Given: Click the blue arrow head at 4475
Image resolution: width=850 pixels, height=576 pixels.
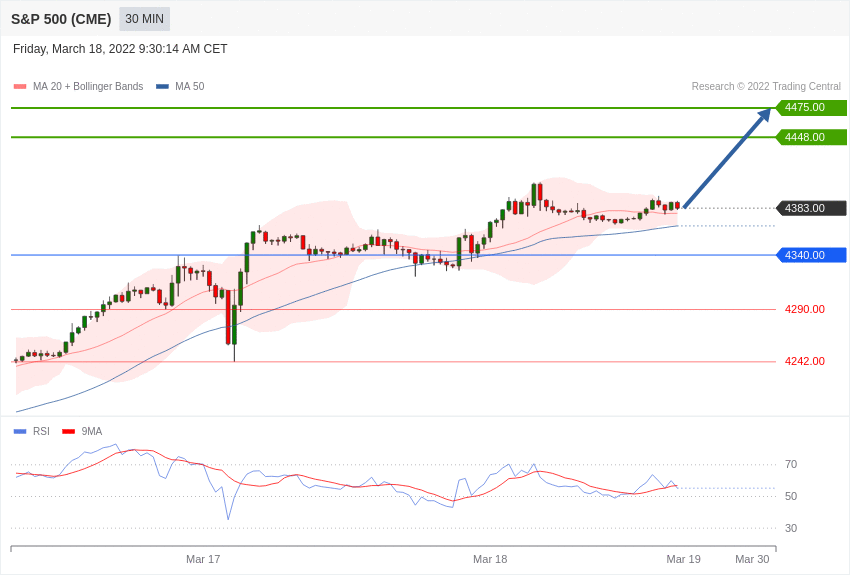Looking at the screenshot, I should tap(765, 115).
